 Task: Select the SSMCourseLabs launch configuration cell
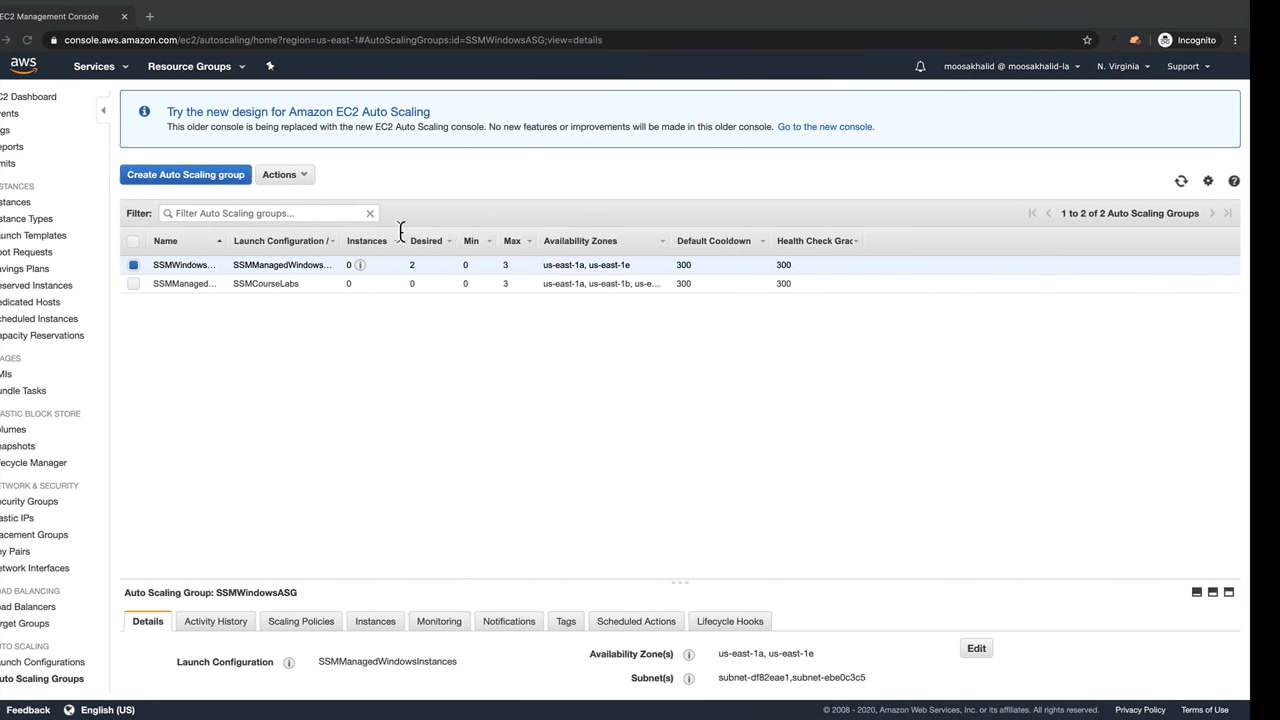(266, 284)
